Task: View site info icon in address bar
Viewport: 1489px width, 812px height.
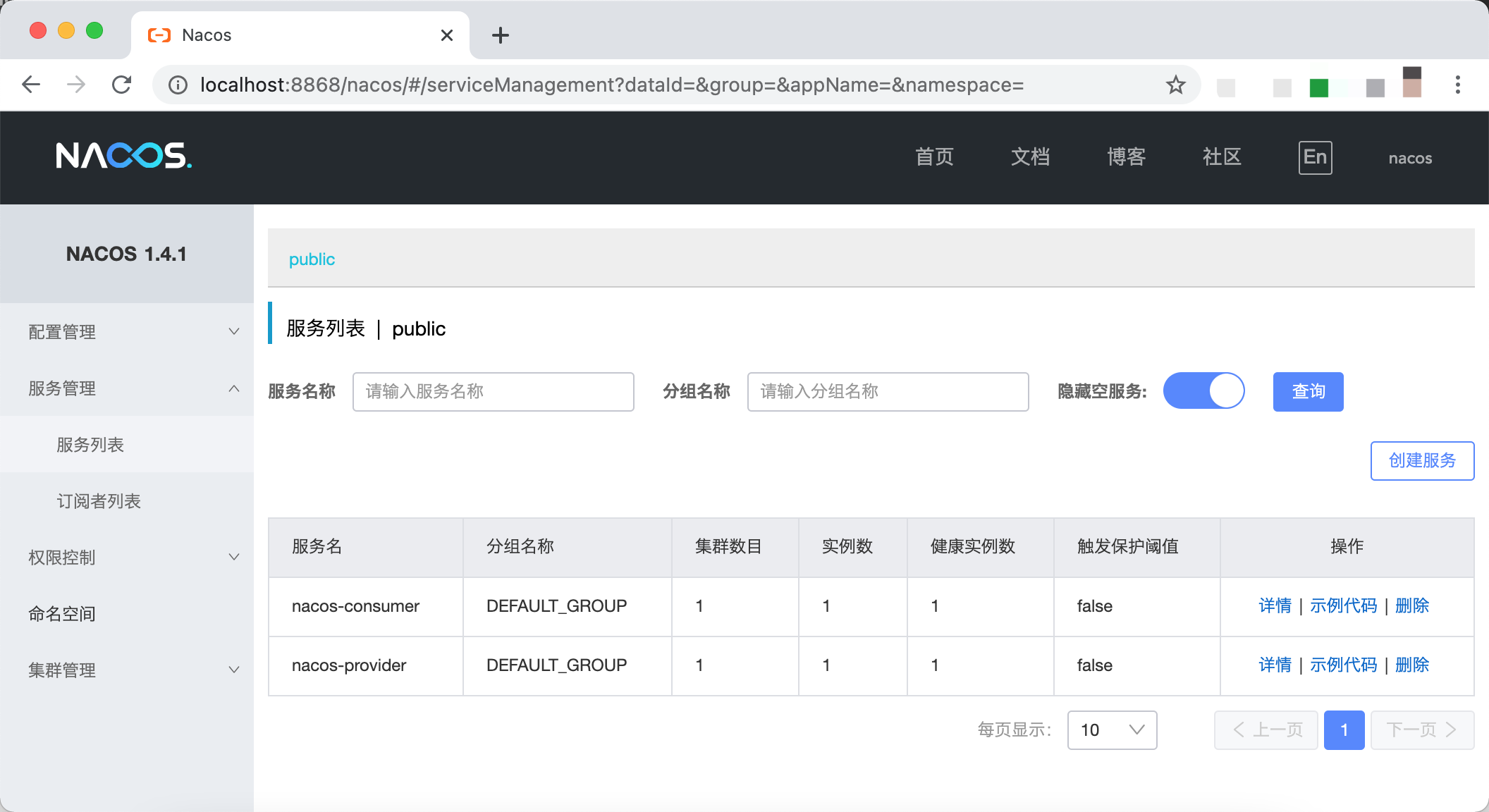Action: tap(178, 85)
